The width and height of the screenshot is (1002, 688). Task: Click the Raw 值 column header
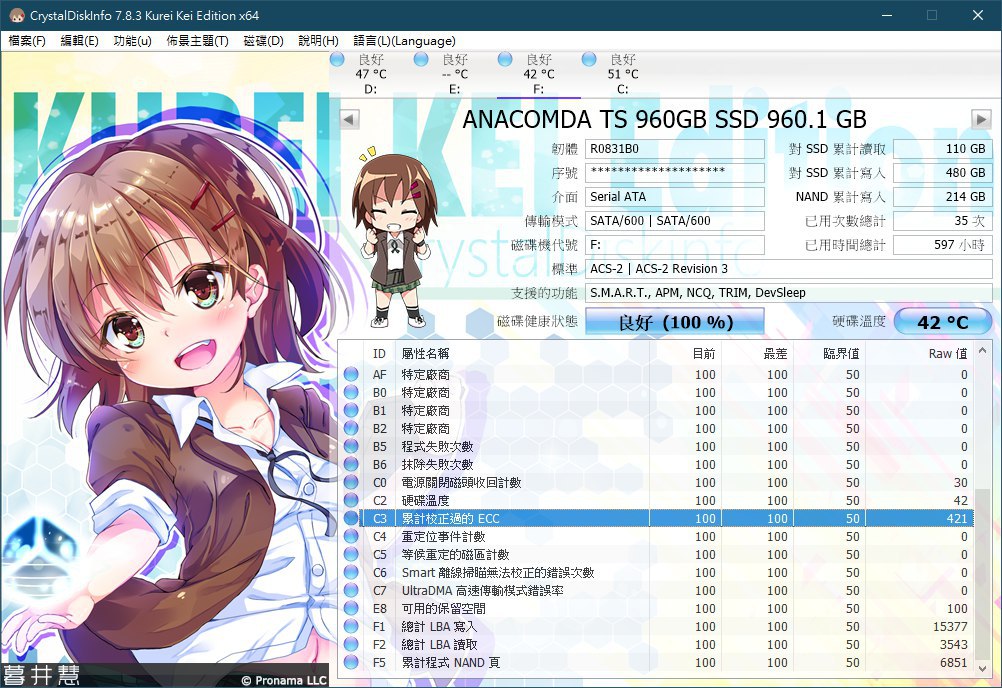(x=919, y=354)
